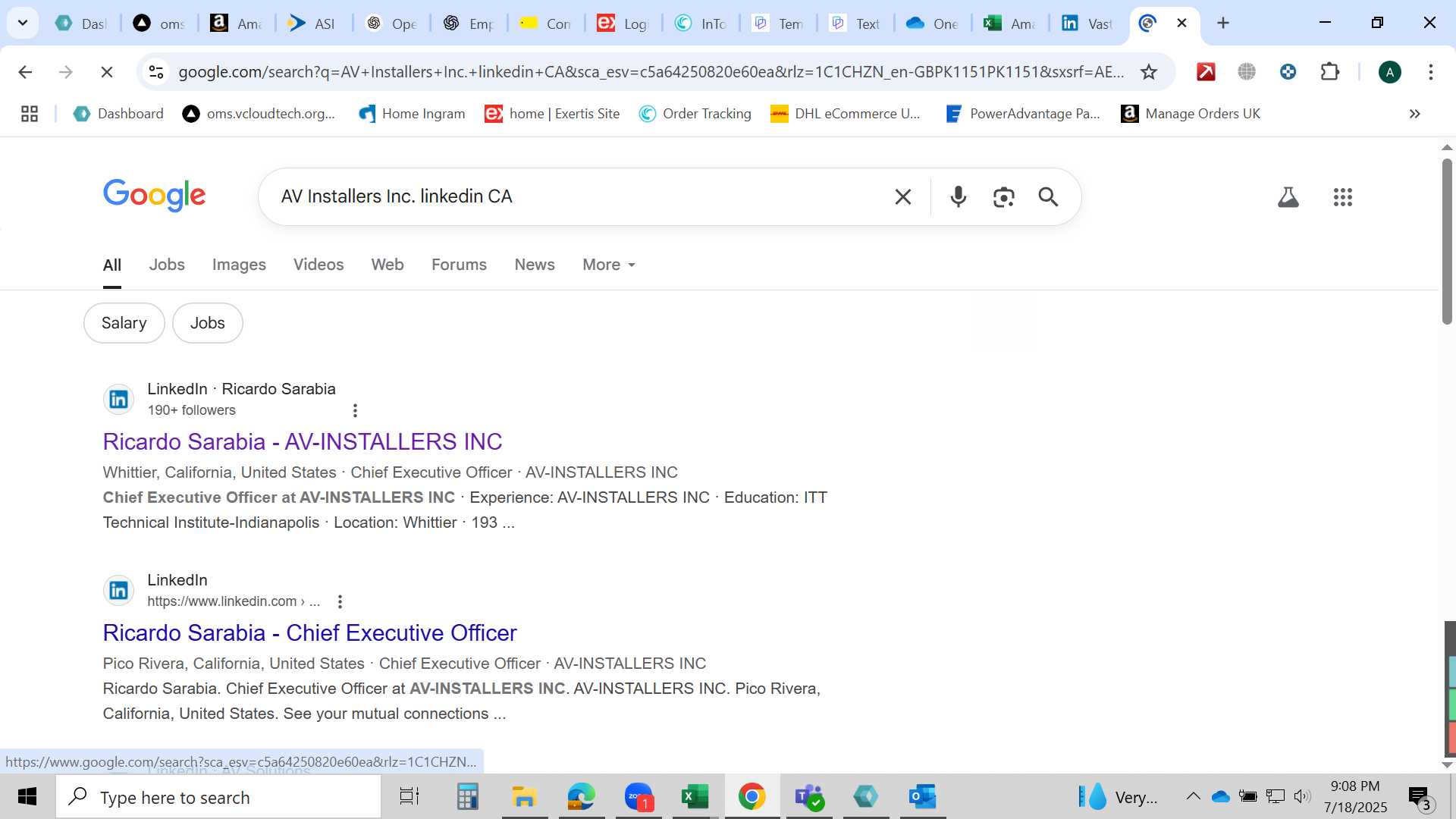Open Microsoft Teams from taskbar
1456x819 pixels.
point(809,797)
